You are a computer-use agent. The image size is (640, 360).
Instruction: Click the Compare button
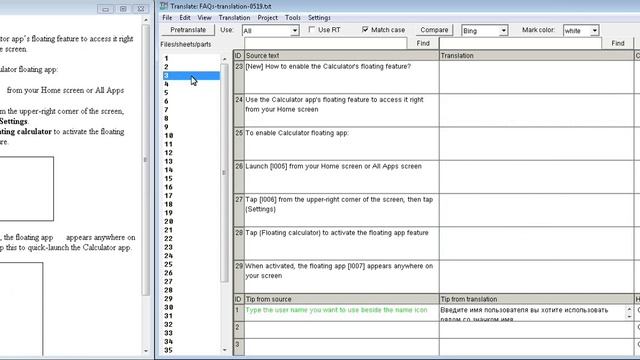(434, 30)
